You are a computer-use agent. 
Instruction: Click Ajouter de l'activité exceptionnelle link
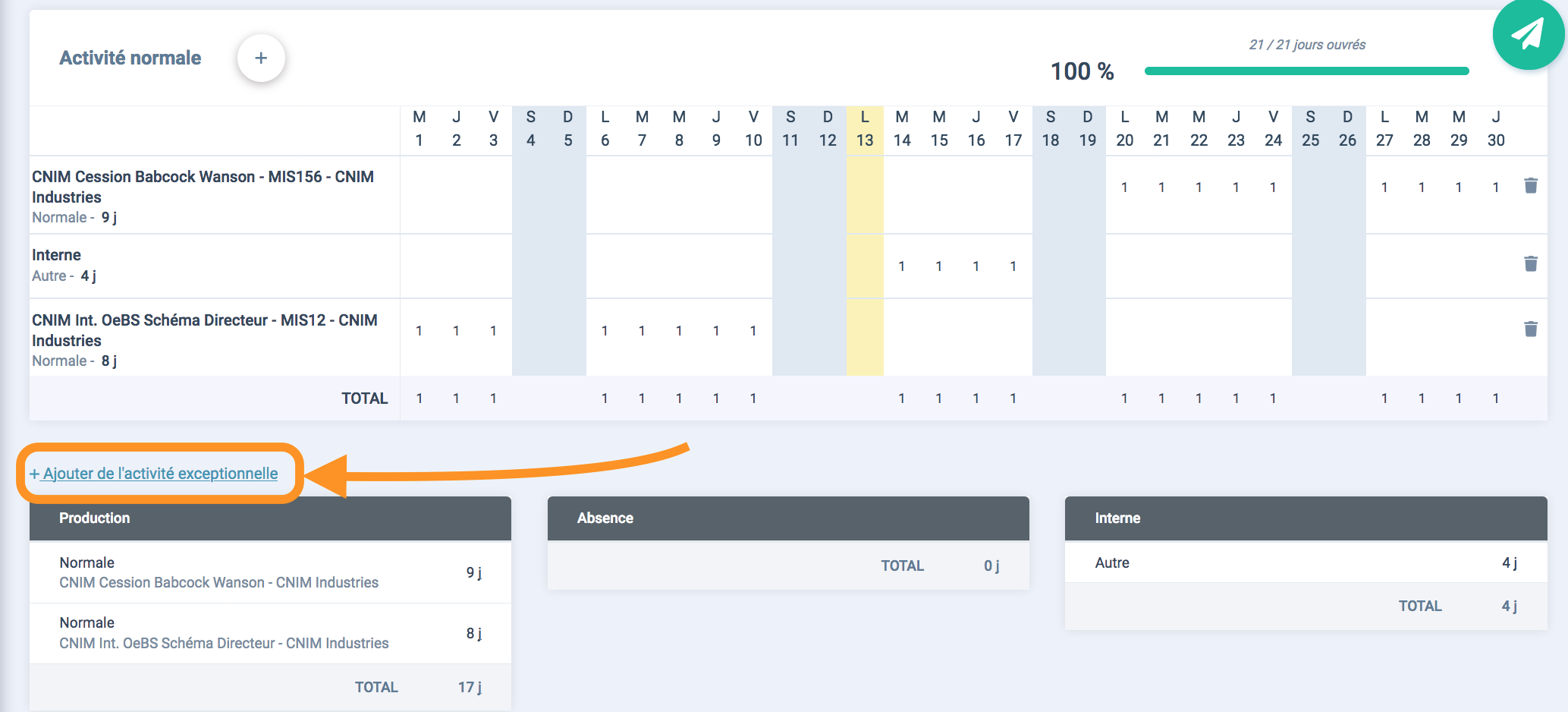[x=153, y=474]
